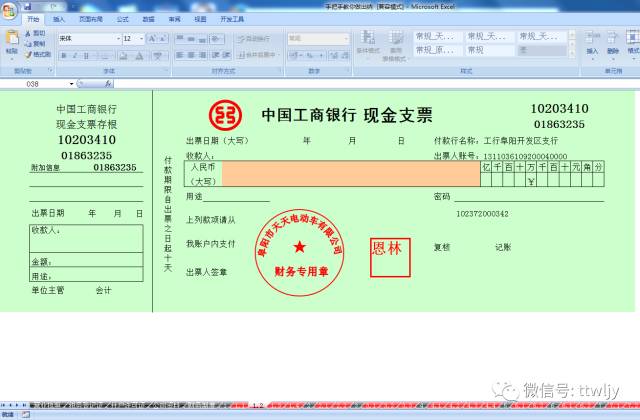
Task: Click the 中国工商银行 现金支票 heading
Action: 347,116
